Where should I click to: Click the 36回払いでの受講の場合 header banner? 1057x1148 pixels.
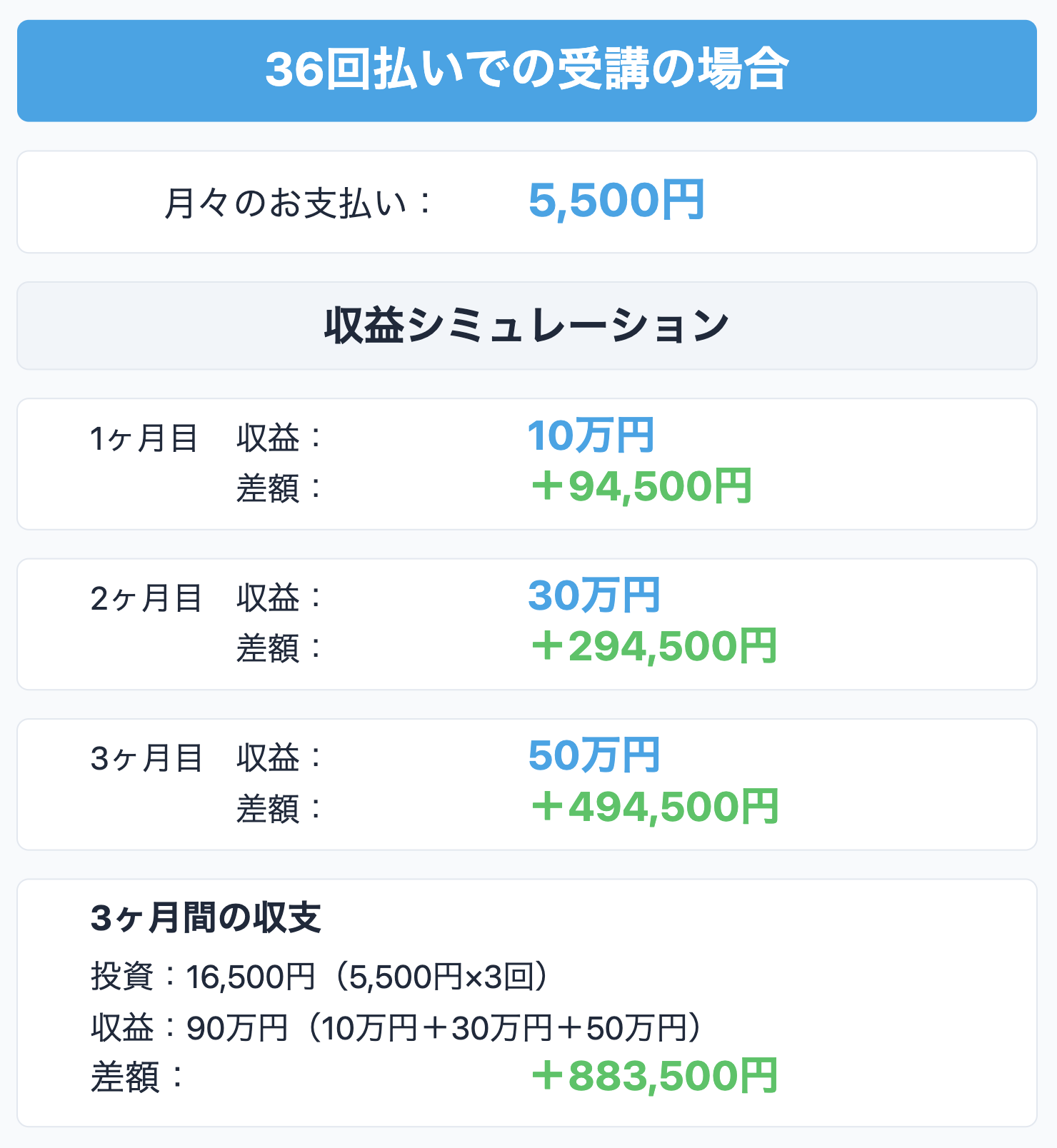click(527, 71)
